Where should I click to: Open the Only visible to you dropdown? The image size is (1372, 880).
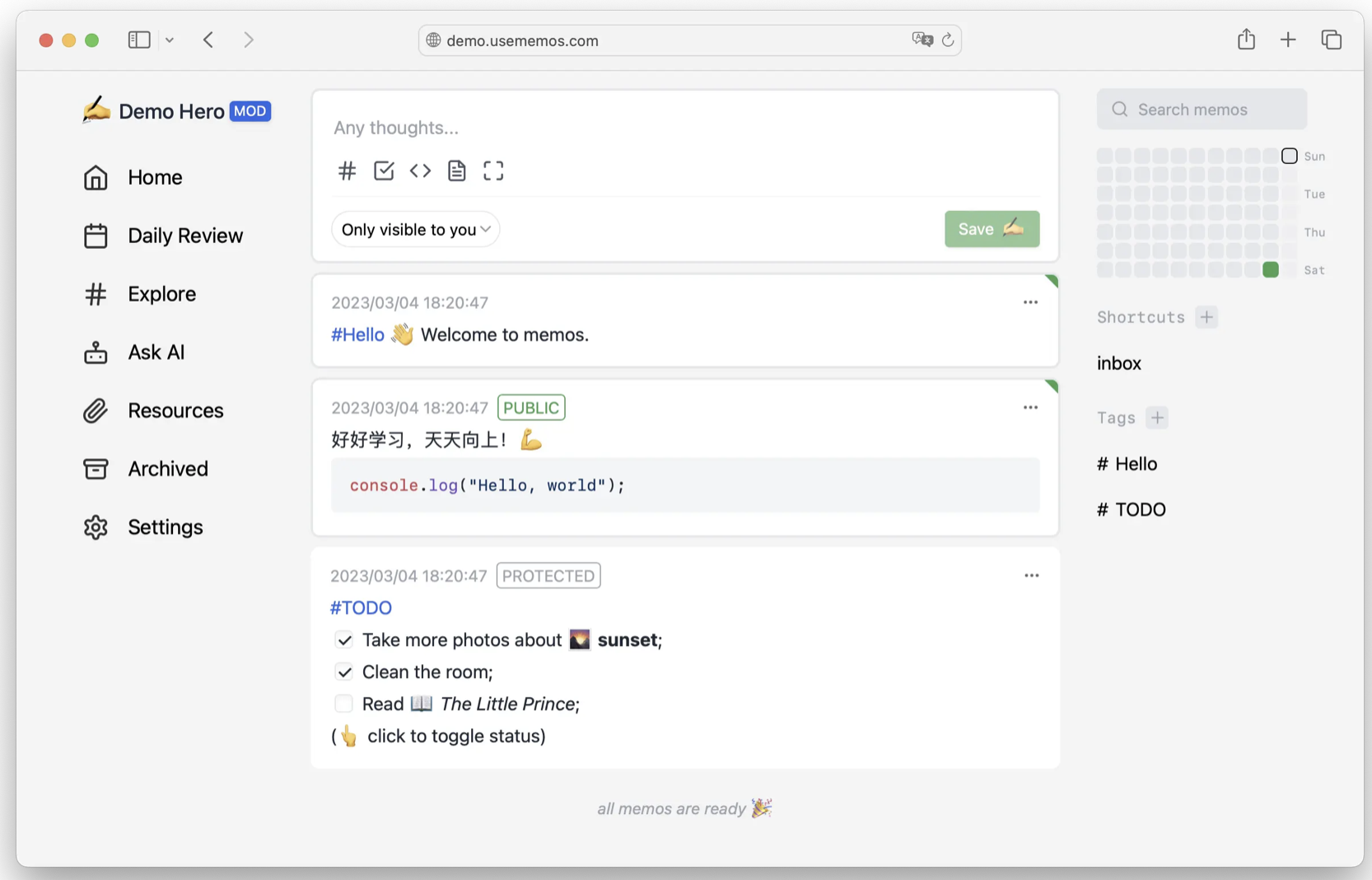415,229
